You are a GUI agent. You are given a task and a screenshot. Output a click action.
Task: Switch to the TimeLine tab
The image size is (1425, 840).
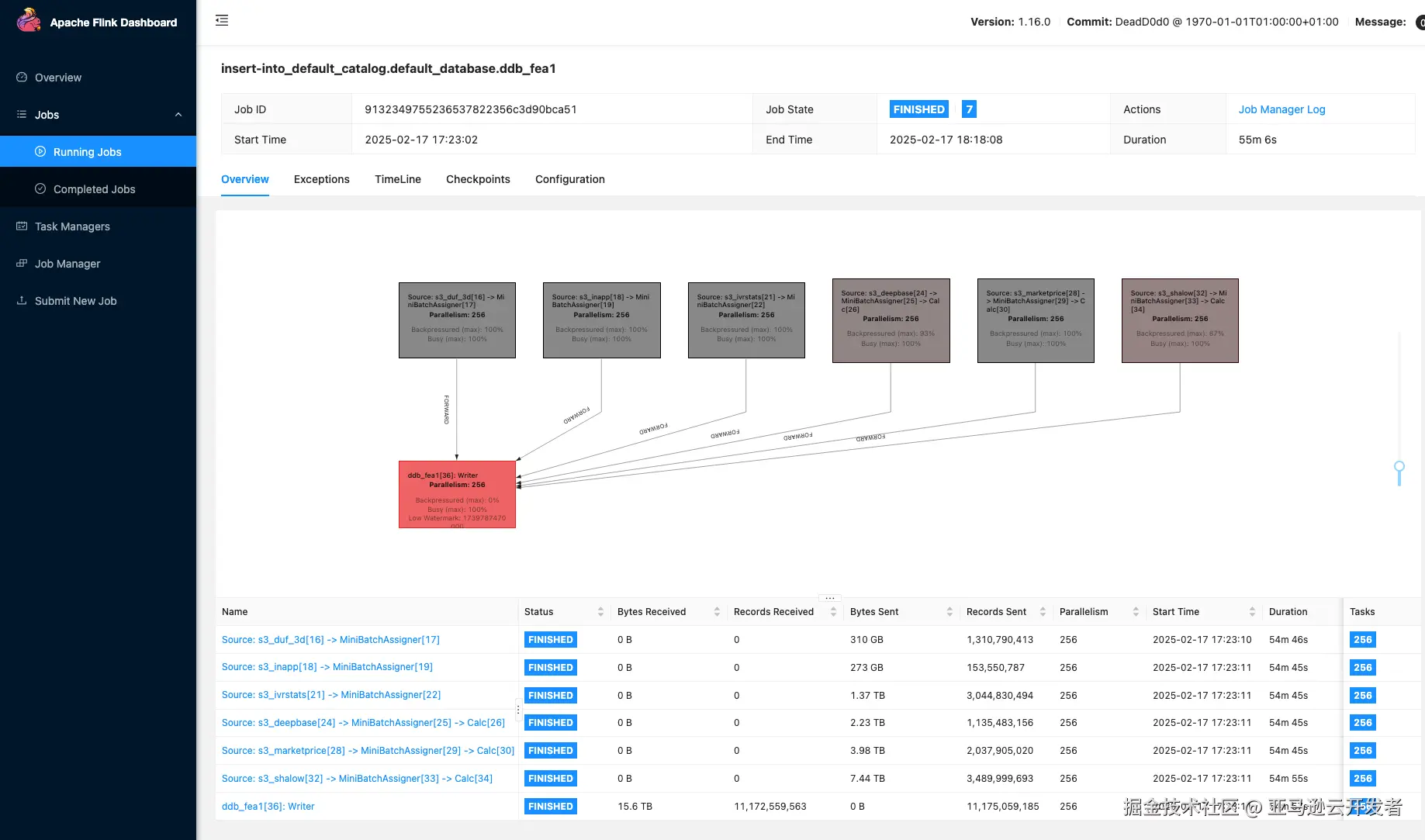tap(398, 179)
